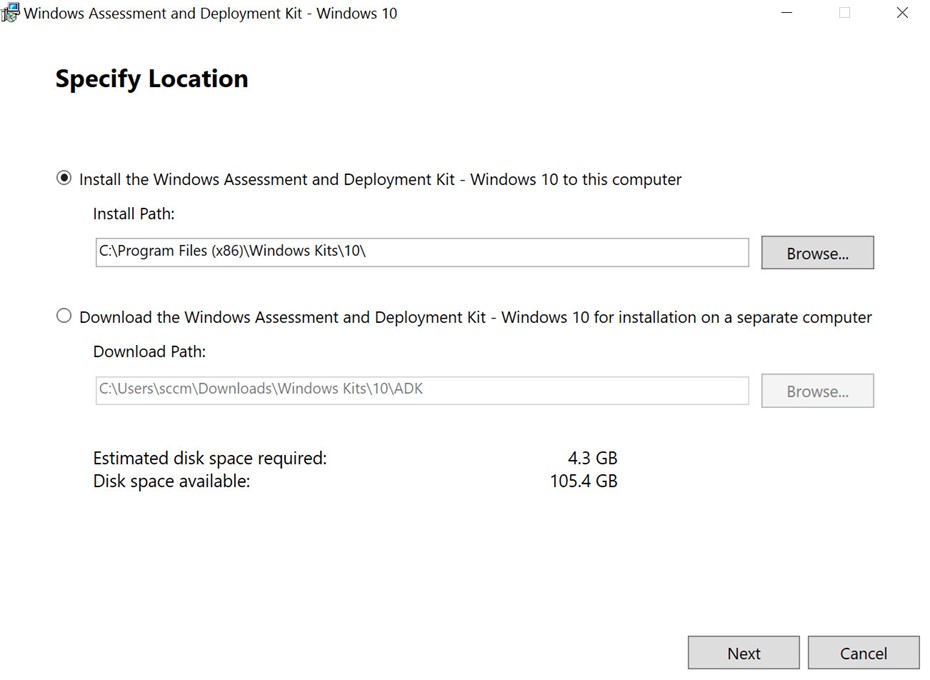
Task: Click the Install Path text field
Action: (x=422, y=252)
